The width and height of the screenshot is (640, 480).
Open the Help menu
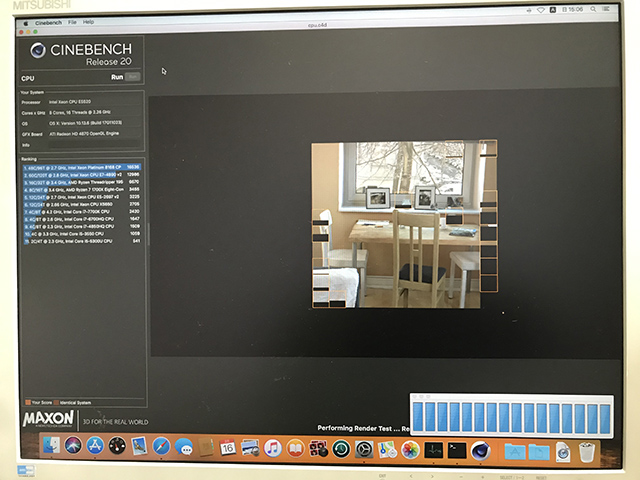[88, 22]
